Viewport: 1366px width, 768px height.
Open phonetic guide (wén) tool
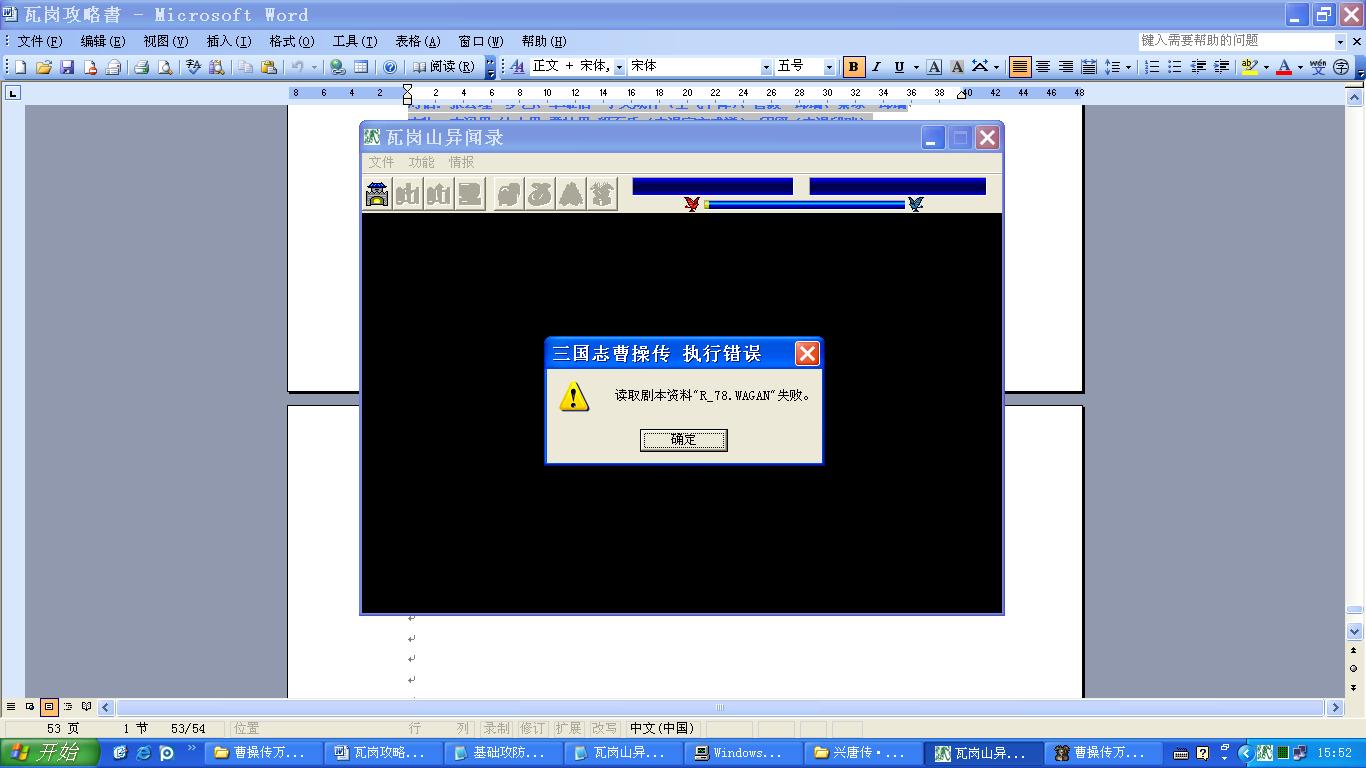1318,67
